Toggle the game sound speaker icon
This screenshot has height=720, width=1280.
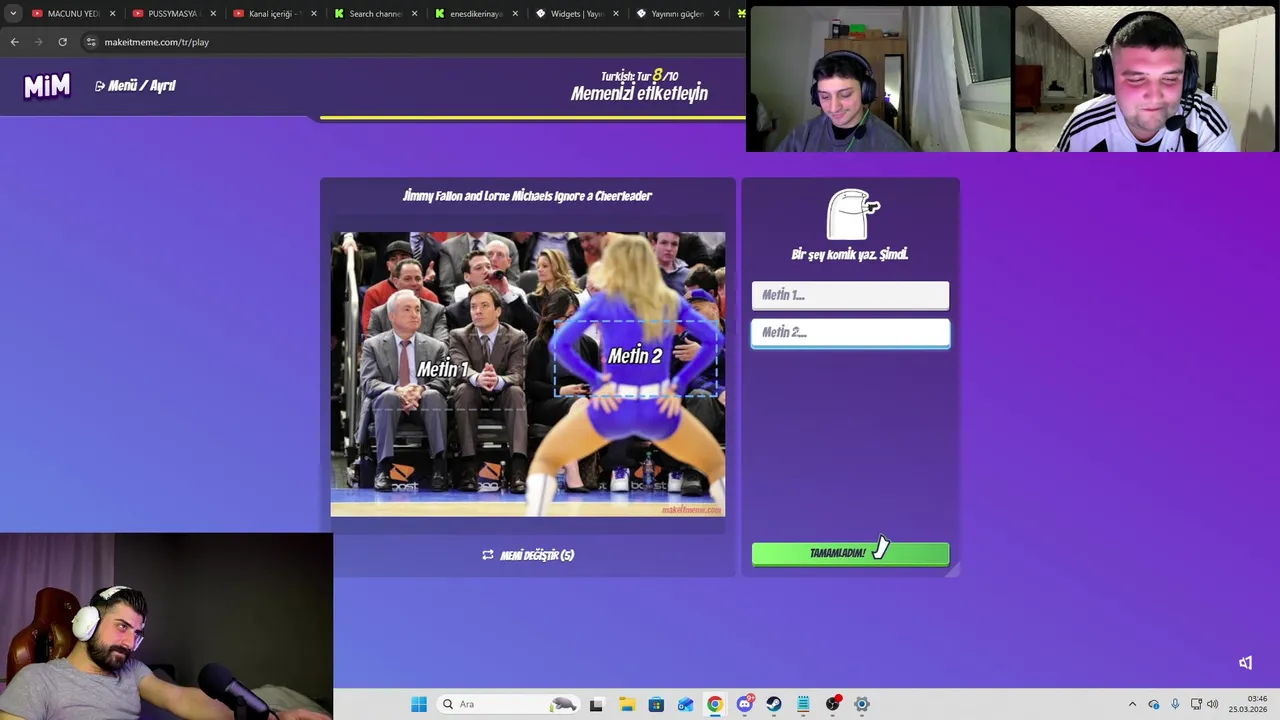pos(1245,662)
